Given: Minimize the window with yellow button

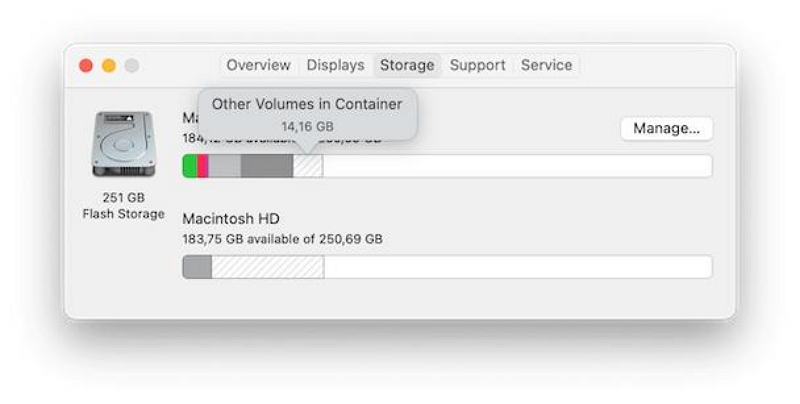Looking at the screenshot, I should click(109, 66).
